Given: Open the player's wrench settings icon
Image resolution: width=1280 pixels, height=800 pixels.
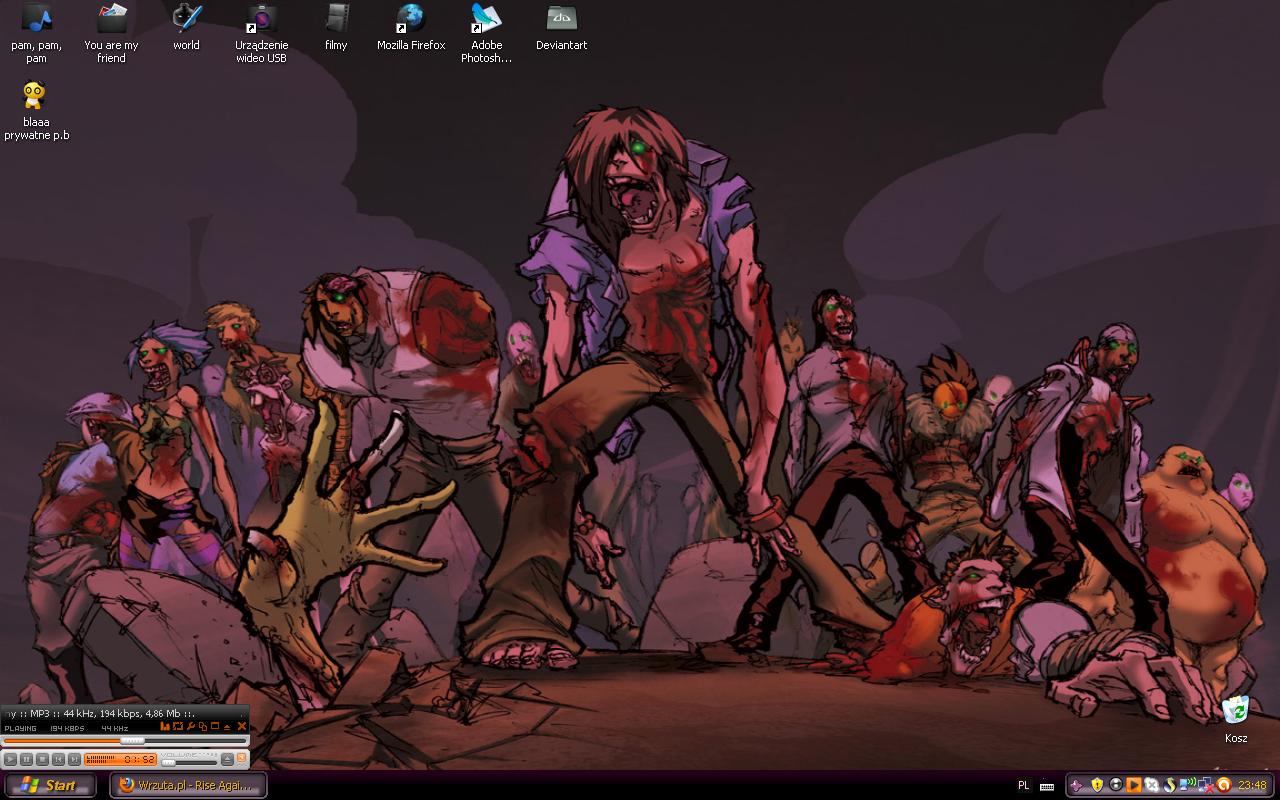Looking at the screenshot, I should (191, 726).
